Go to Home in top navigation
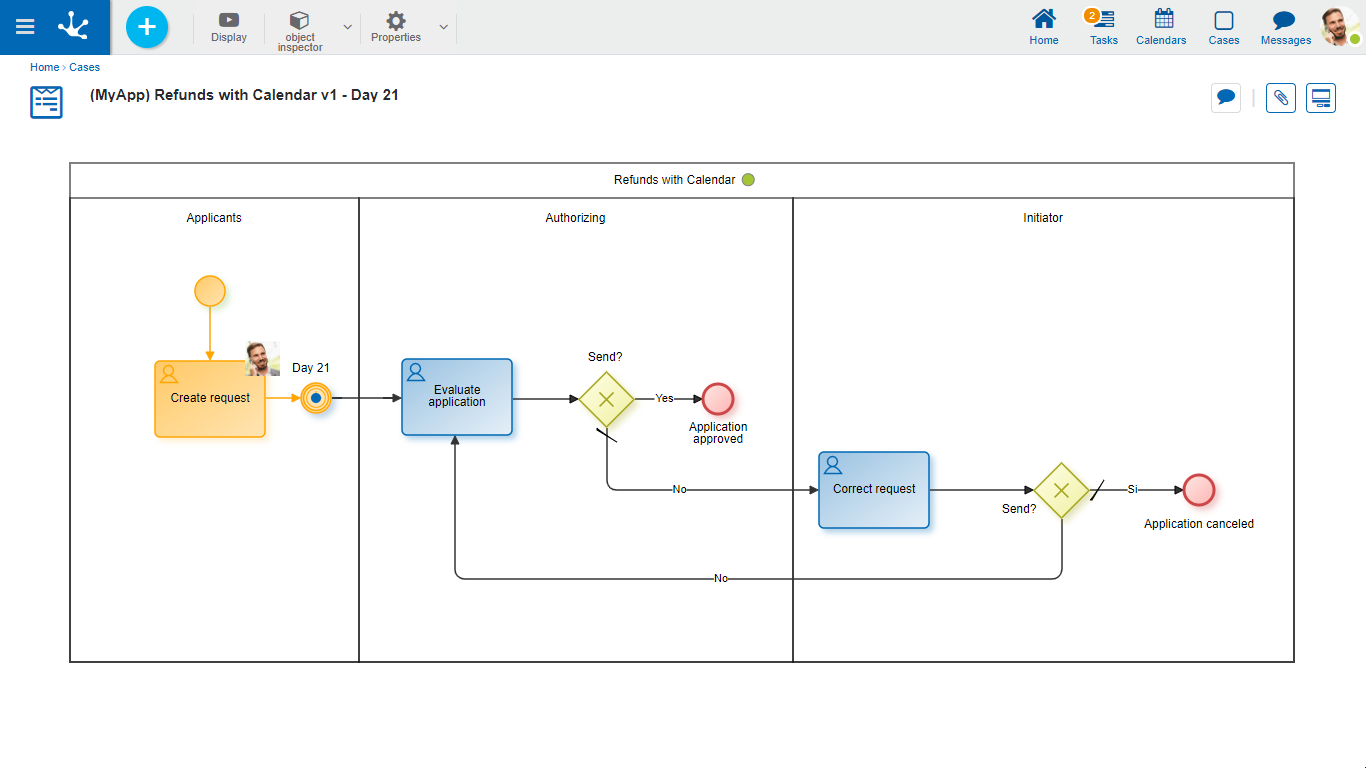This screenshot has width=1366, height=768. [x=1044, y=27]
